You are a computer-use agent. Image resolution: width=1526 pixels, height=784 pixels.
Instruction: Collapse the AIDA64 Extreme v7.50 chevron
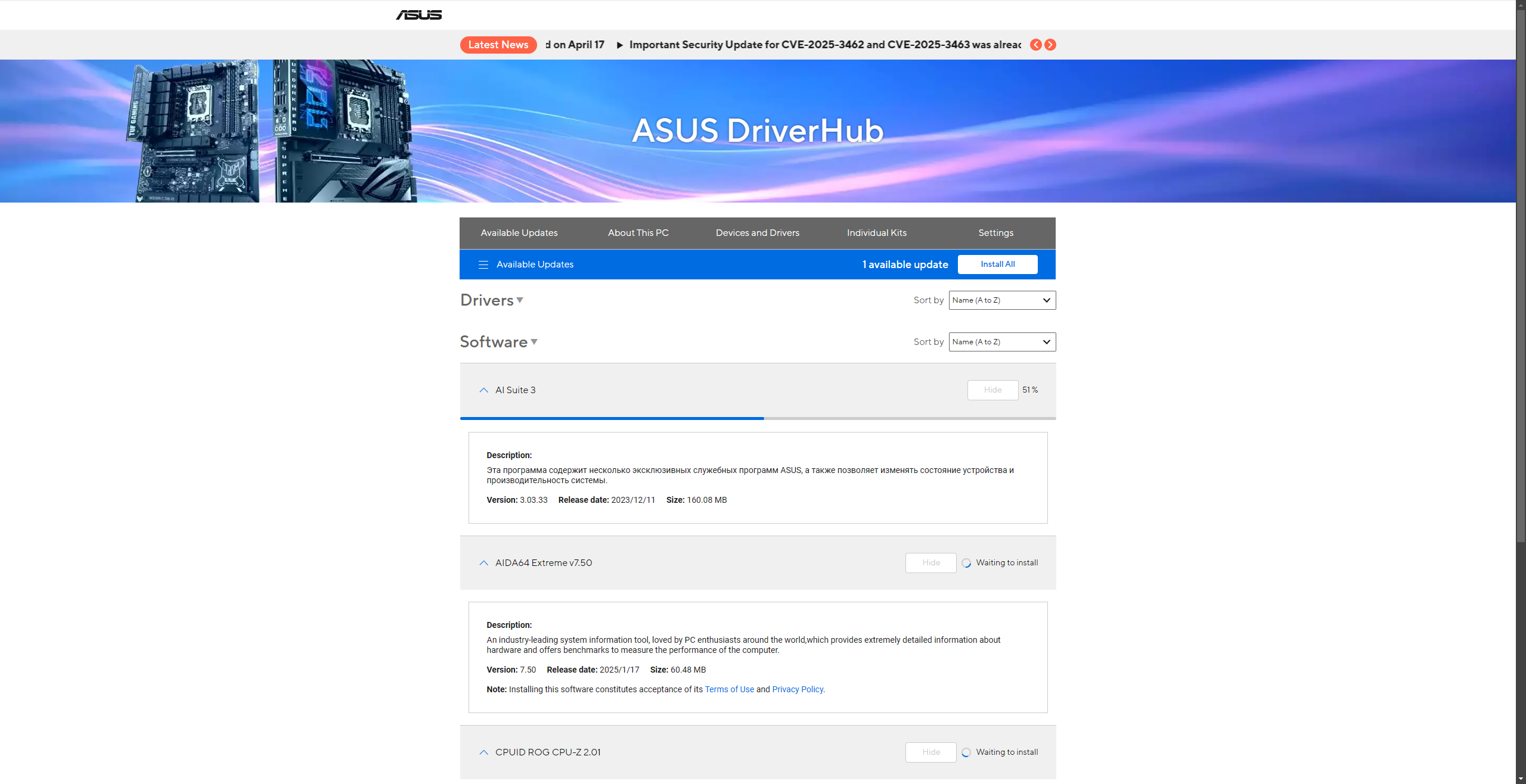point(484,563)
